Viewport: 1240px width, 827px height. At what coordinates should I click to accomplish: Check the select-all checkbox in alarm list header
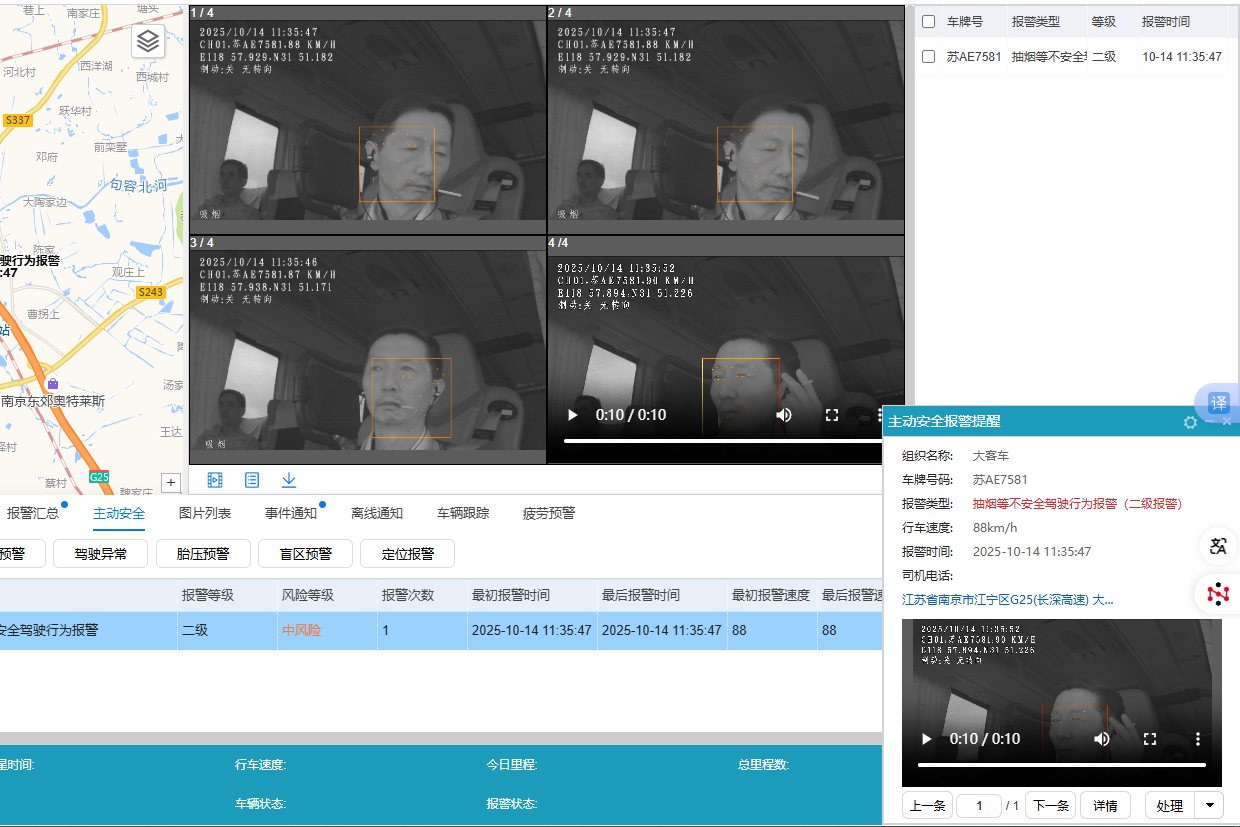coord(928,21)
